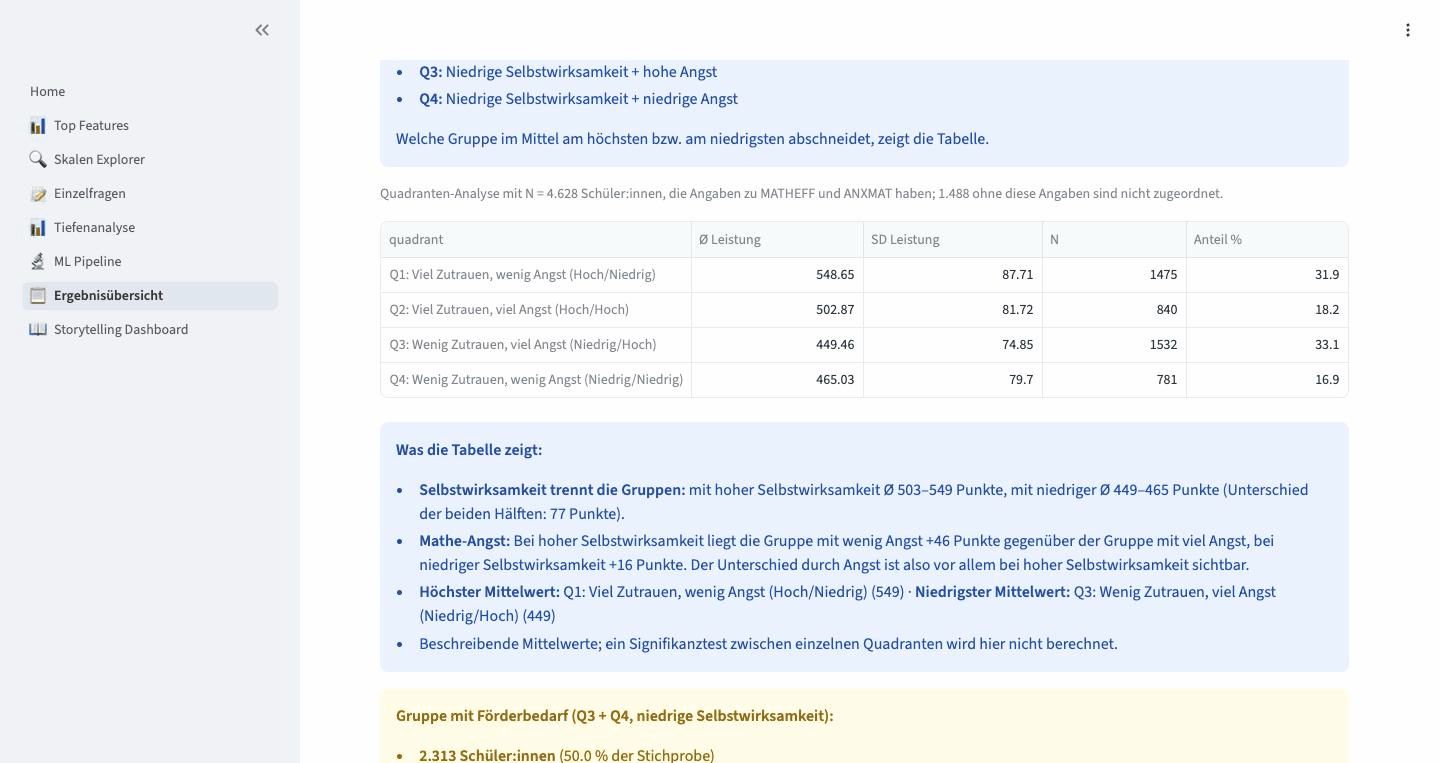1440x763 pixels.
Task: Click the 74.85 SD Leistung cell
Action: click(953, 345)
